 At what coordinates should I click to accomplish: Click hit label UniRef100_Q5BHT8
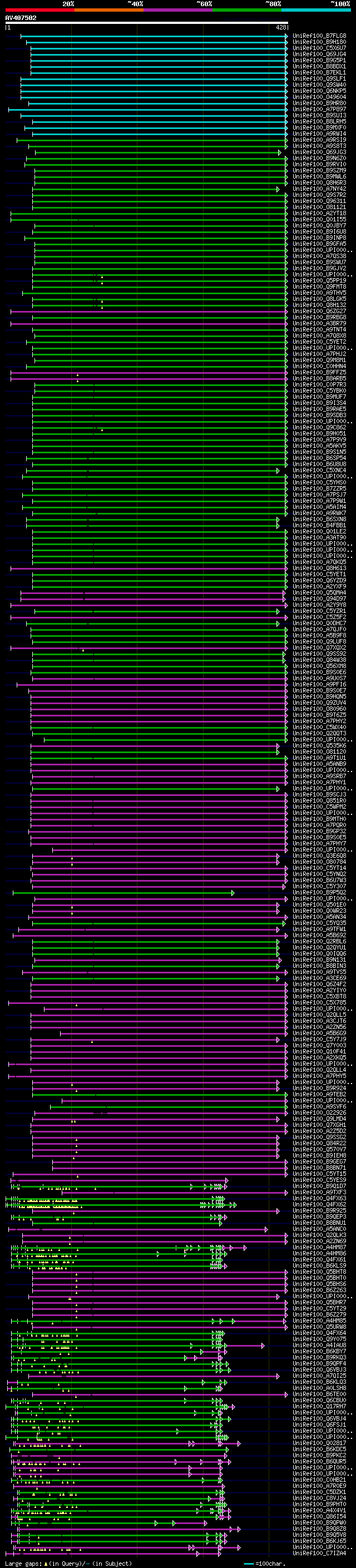(x=319, y=1272)
